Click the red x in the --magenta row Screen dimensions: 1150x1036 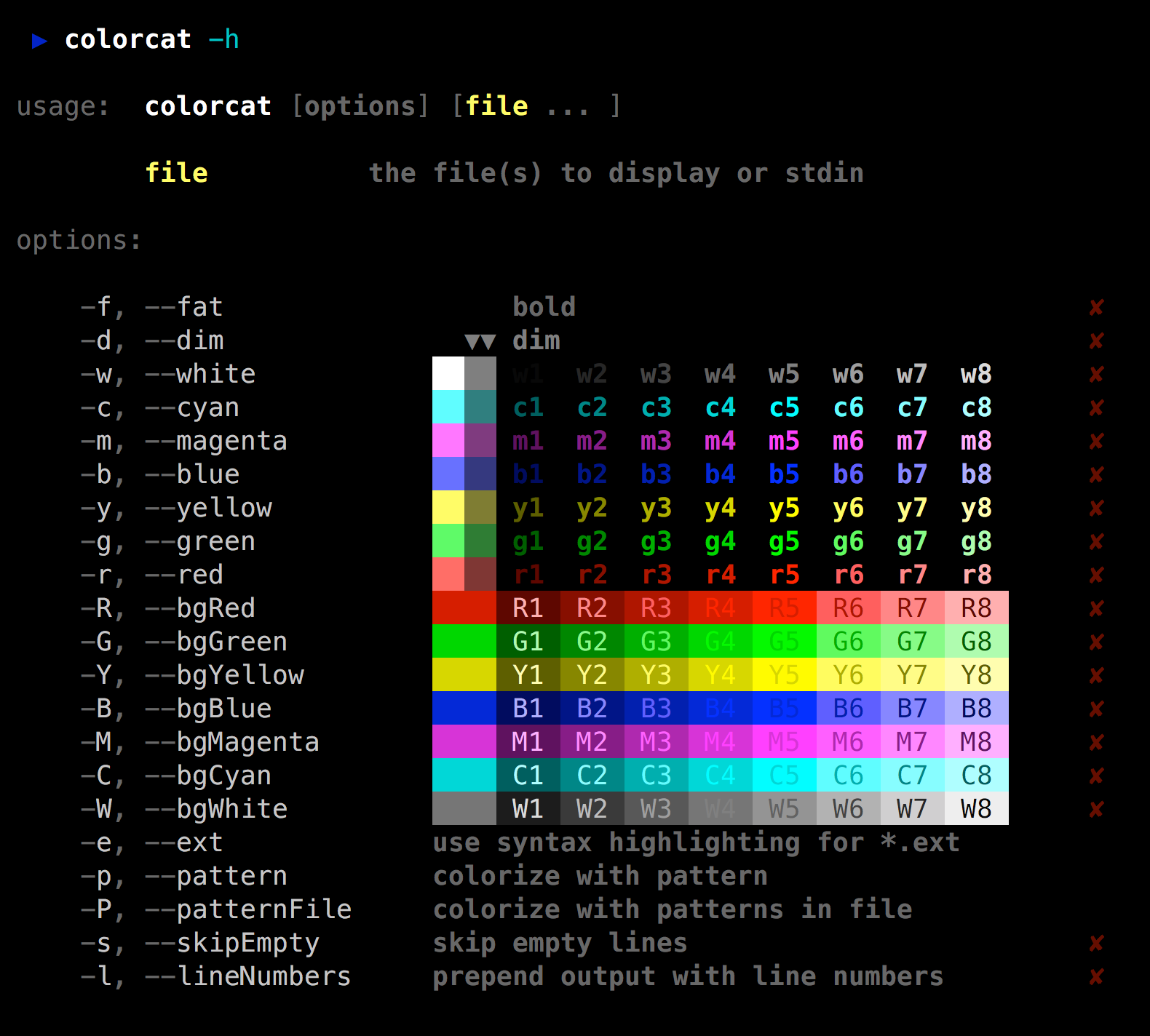point(1096,442)
